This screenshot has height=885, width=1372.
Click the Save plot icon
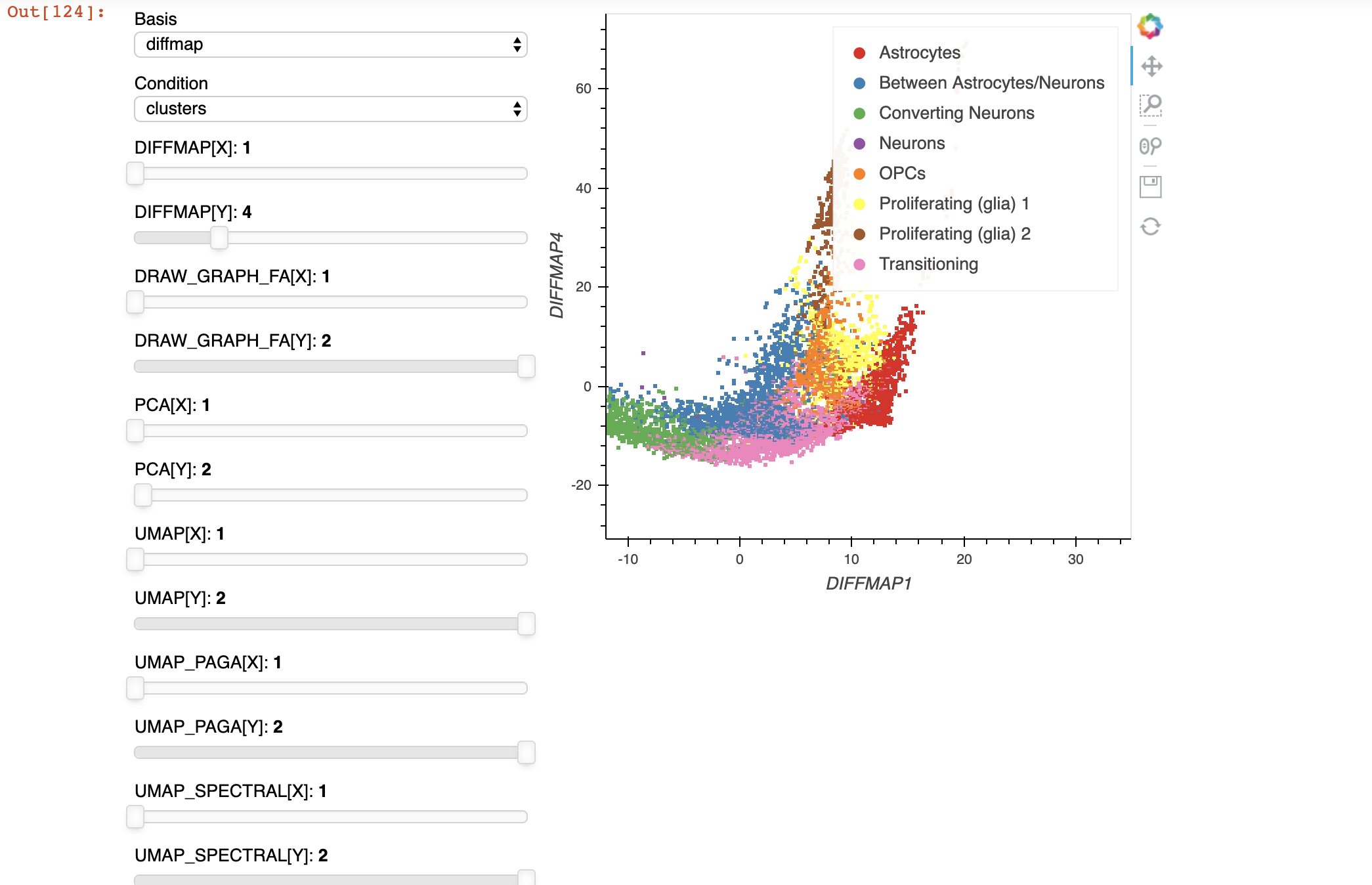pyautogui.click(x=1150, y=186)
